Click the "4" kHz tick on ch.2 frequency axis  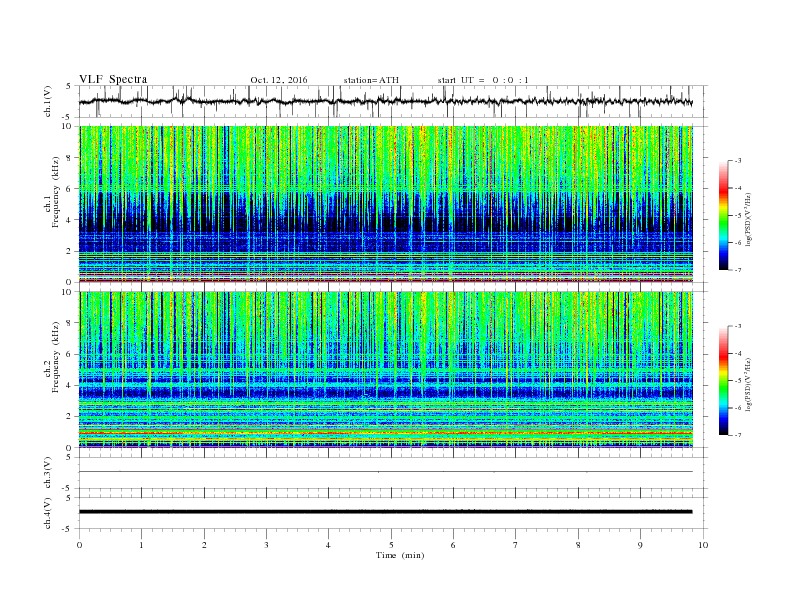(x=70, y=386)
